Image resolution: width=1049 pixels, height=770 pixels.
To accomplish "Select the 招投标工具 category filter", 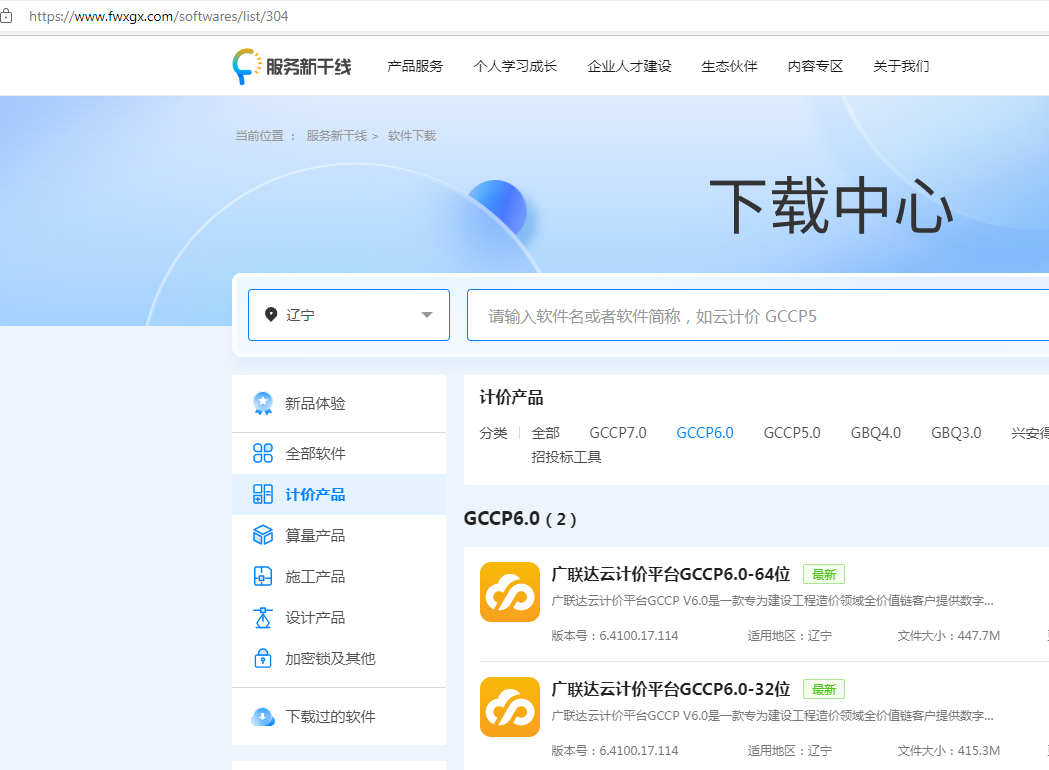I will tap(566, 457).
